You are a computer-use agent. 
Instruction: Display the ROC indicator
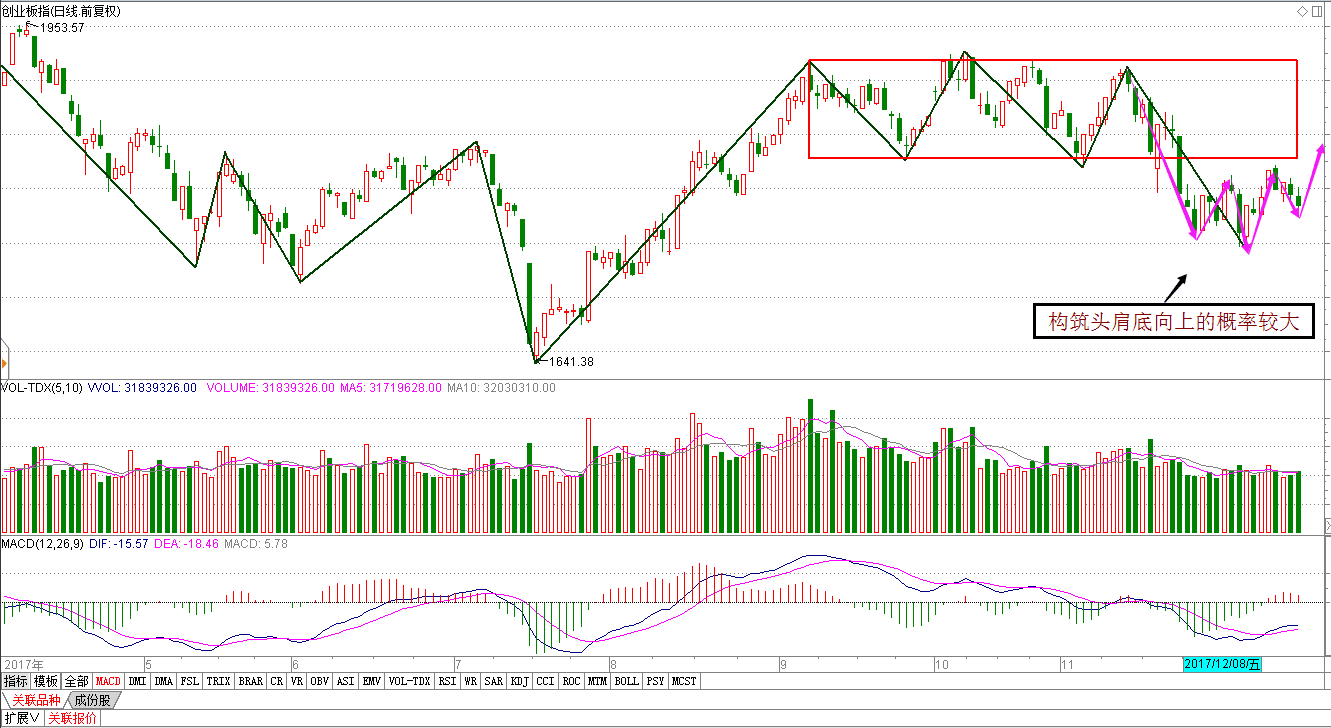[572, 681]
